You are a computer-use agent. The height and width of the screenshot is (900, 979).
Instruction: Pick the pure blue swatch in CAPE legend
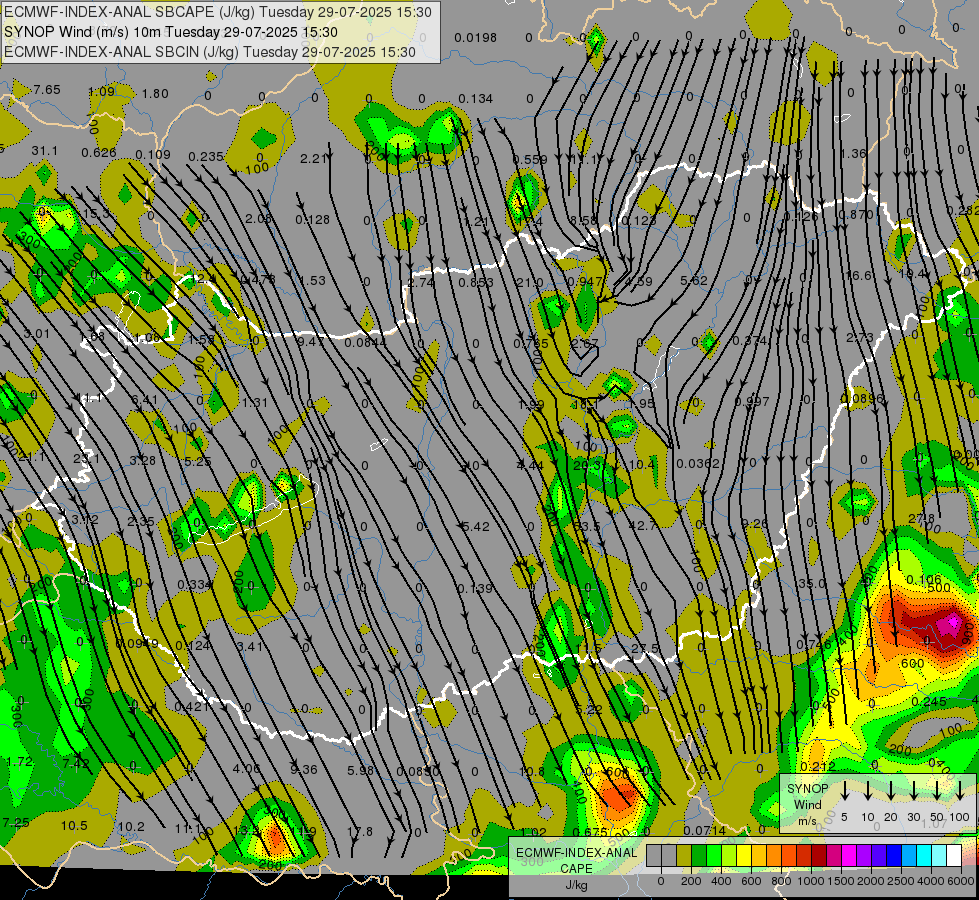click(x=894, y=856)
